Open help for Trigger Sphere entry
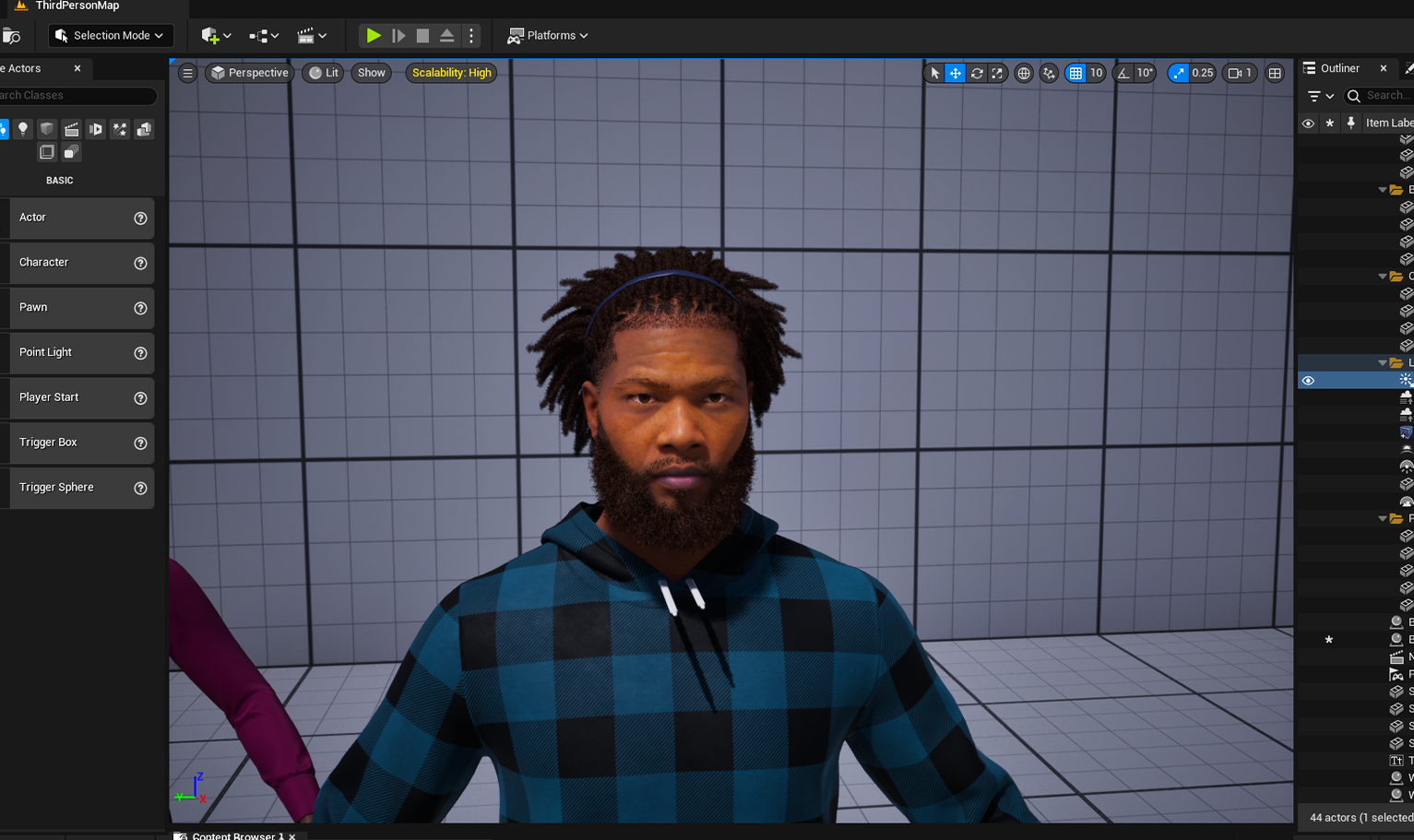This screenshot has width=1414, height=840. click(x=140, y=489)
